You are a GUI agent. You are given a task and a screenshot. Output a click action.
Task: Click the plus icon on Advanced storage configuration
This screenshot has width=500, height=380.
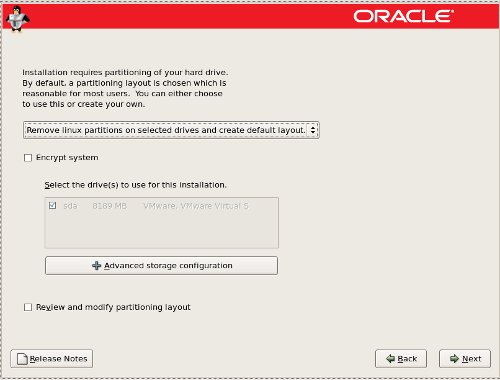96,265
